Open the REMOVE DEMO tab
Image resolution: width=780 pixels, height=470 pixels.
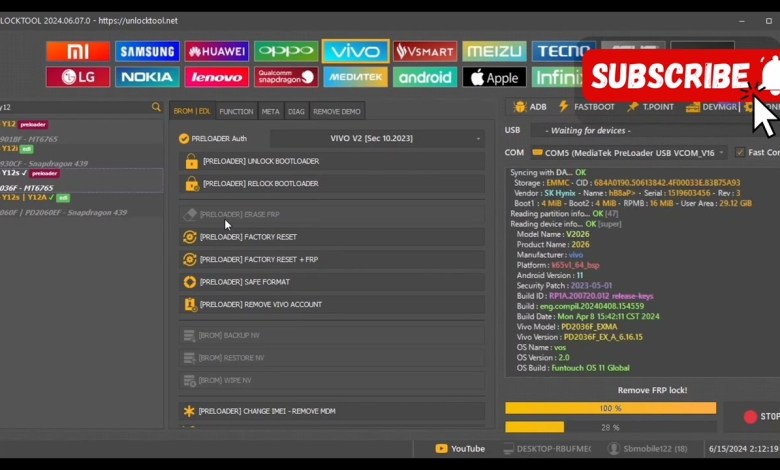point(337,111)
